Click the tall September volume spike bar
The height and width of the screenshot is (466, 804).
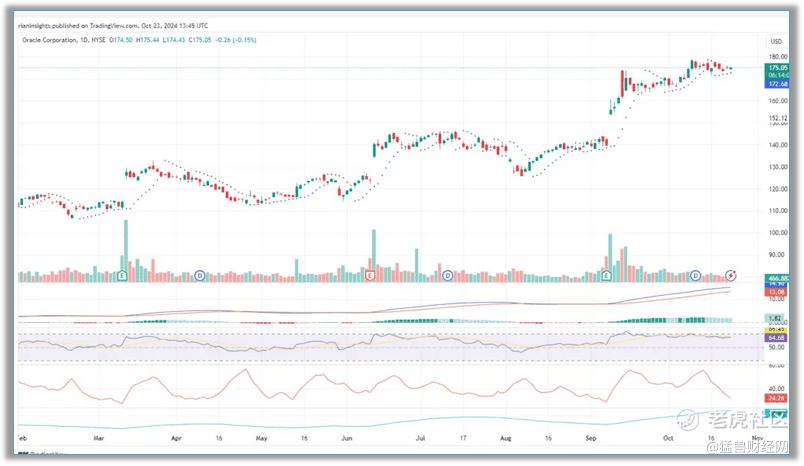pos(610,258)
